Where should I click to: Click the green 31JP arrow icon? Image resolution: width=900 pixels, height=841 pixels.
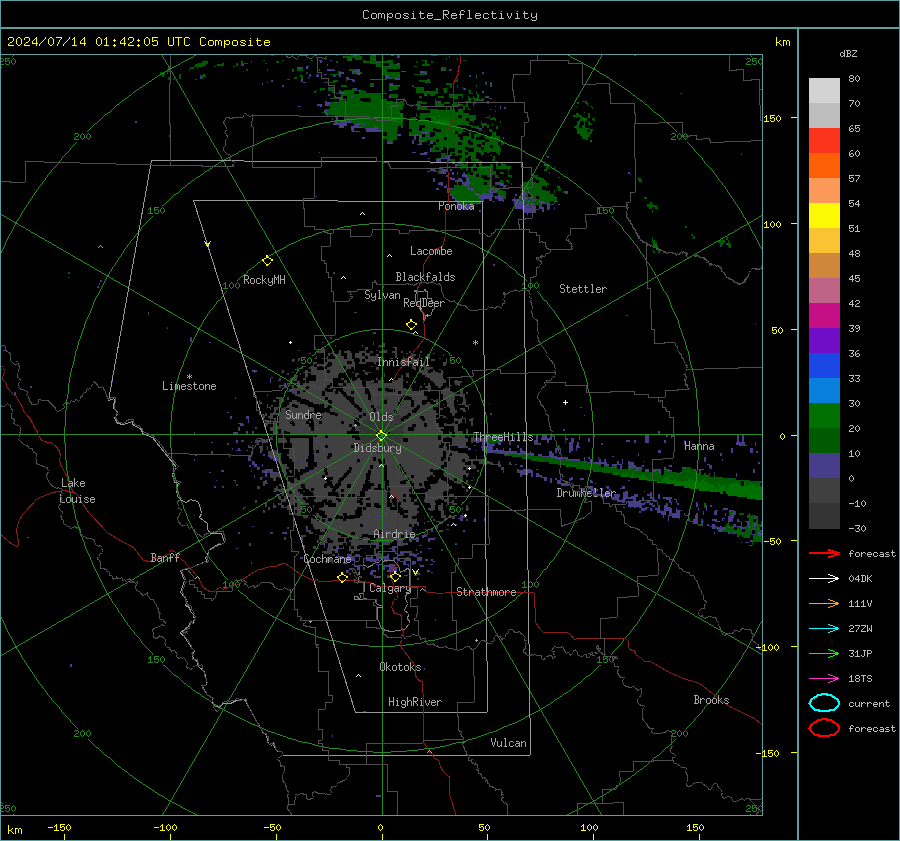[x=824, y=653]
